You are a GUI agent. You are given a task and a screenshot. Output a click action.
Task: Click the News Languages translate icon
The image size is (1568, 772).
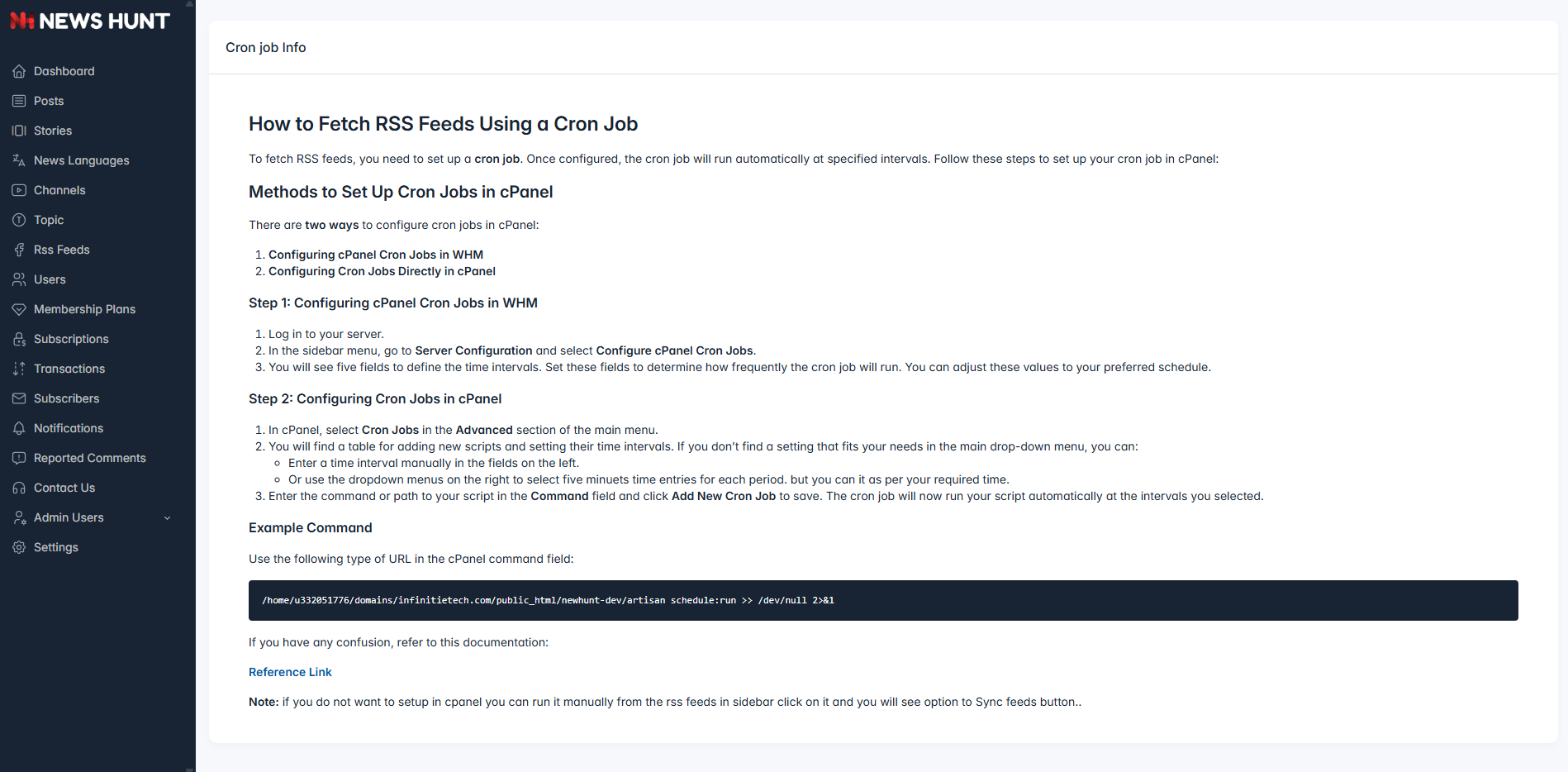19,160
